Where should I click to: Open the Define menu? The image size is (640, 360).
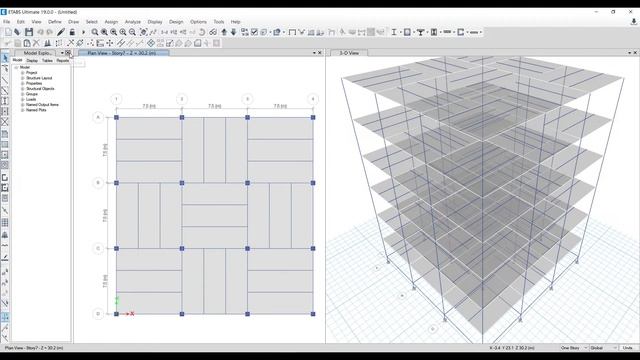[x=55, y=22]
